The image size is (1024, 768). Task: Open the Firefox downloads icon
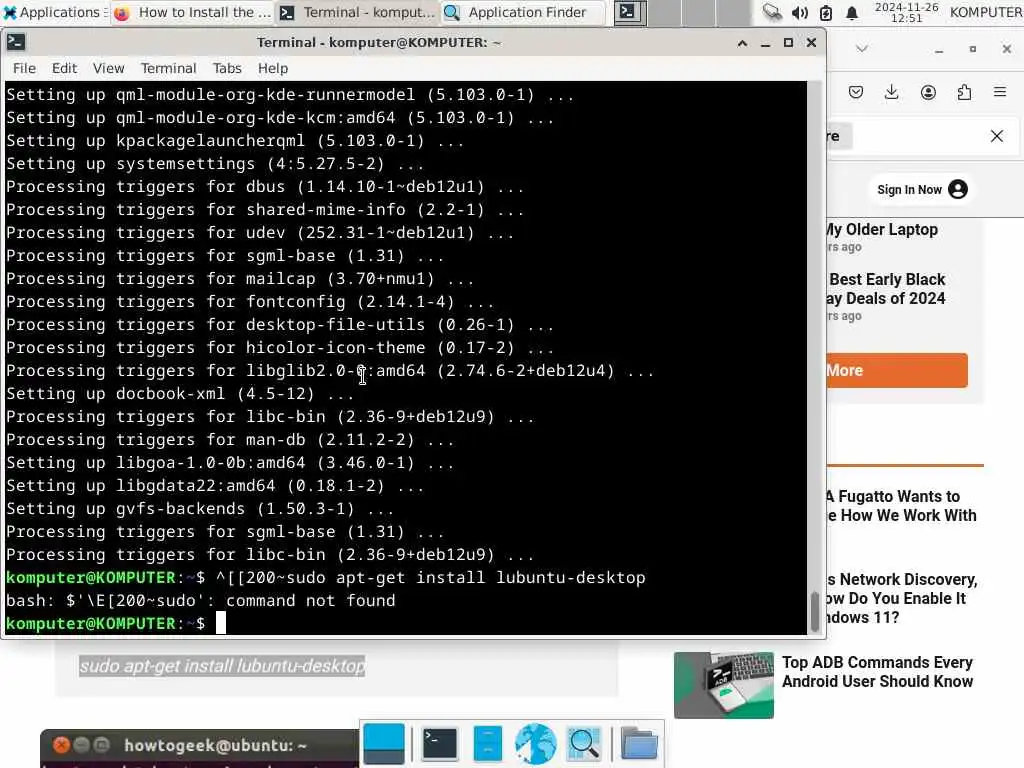[891, 92]
